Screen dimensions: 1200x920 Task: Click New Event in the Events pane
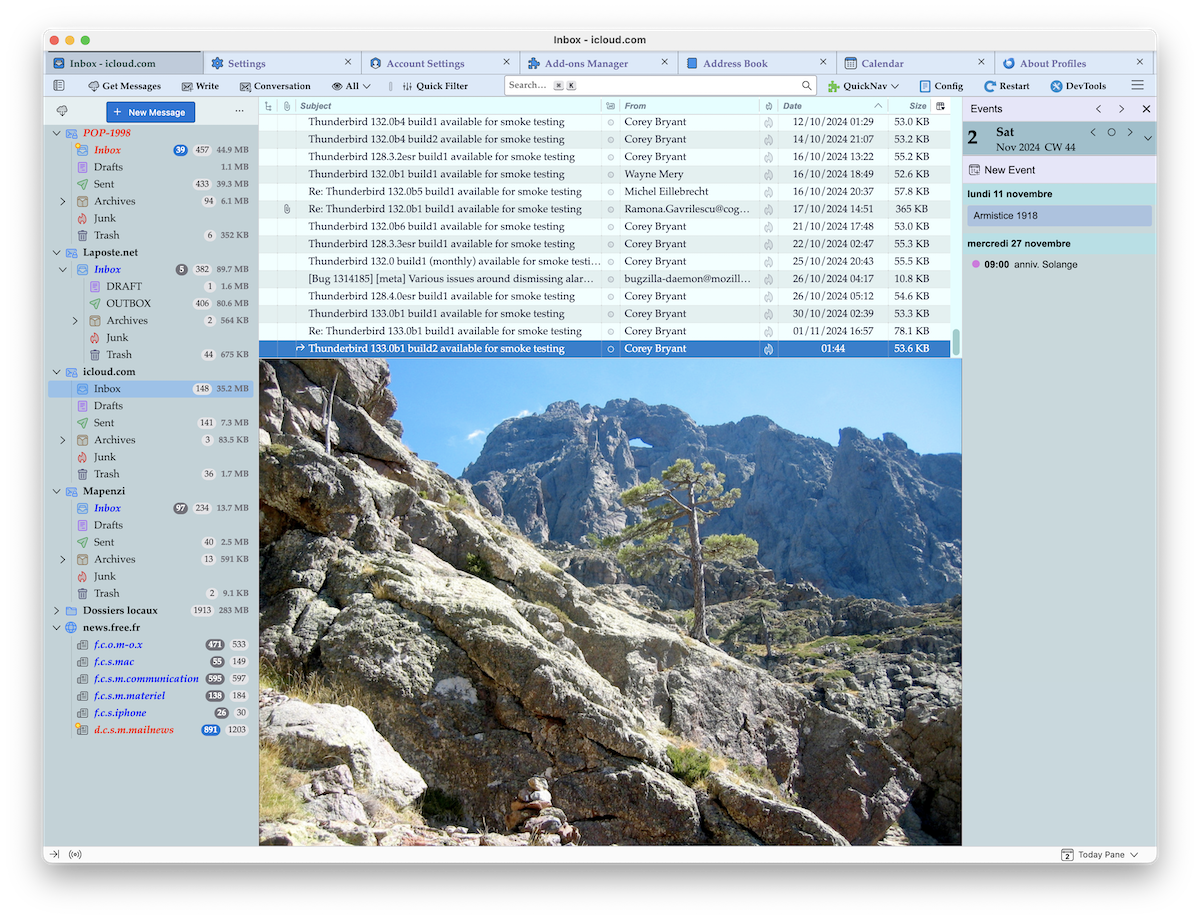coord(1009,170)
